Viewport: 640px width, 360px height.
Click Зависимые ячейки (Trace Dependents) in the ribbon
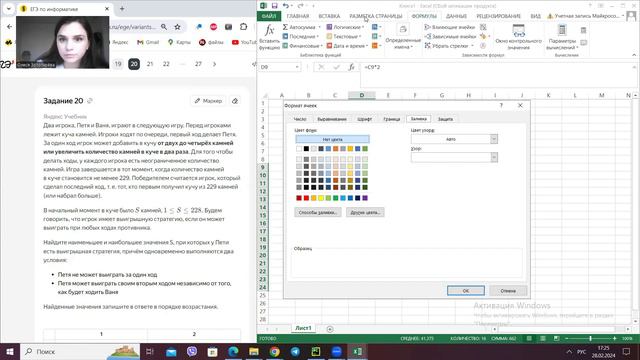coord(450,36)
